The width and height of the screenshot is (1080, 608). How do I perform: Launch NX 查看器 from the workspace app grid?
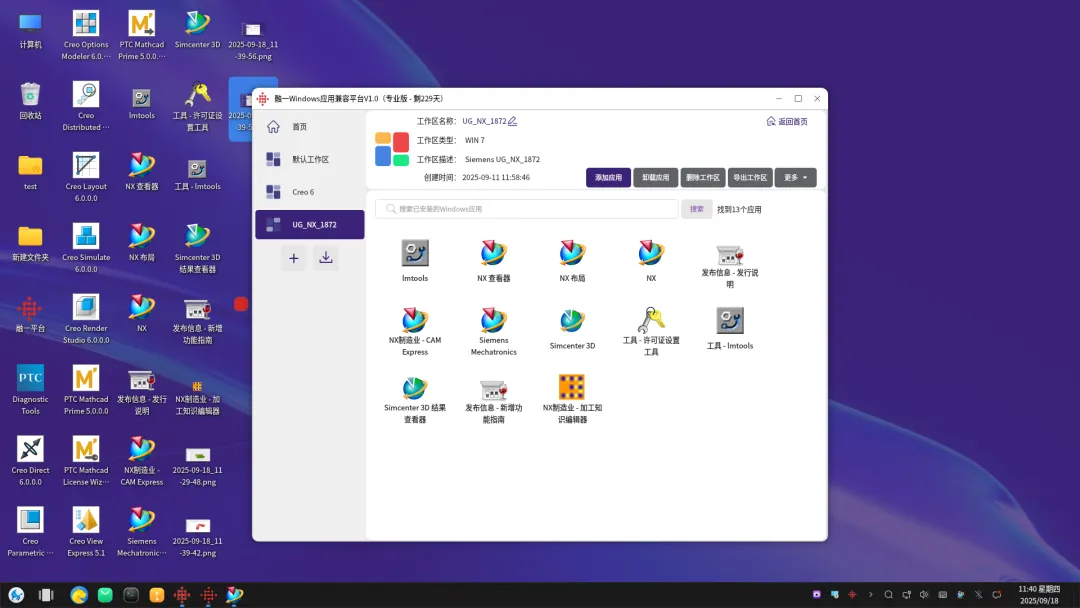(x=493, y=261)
